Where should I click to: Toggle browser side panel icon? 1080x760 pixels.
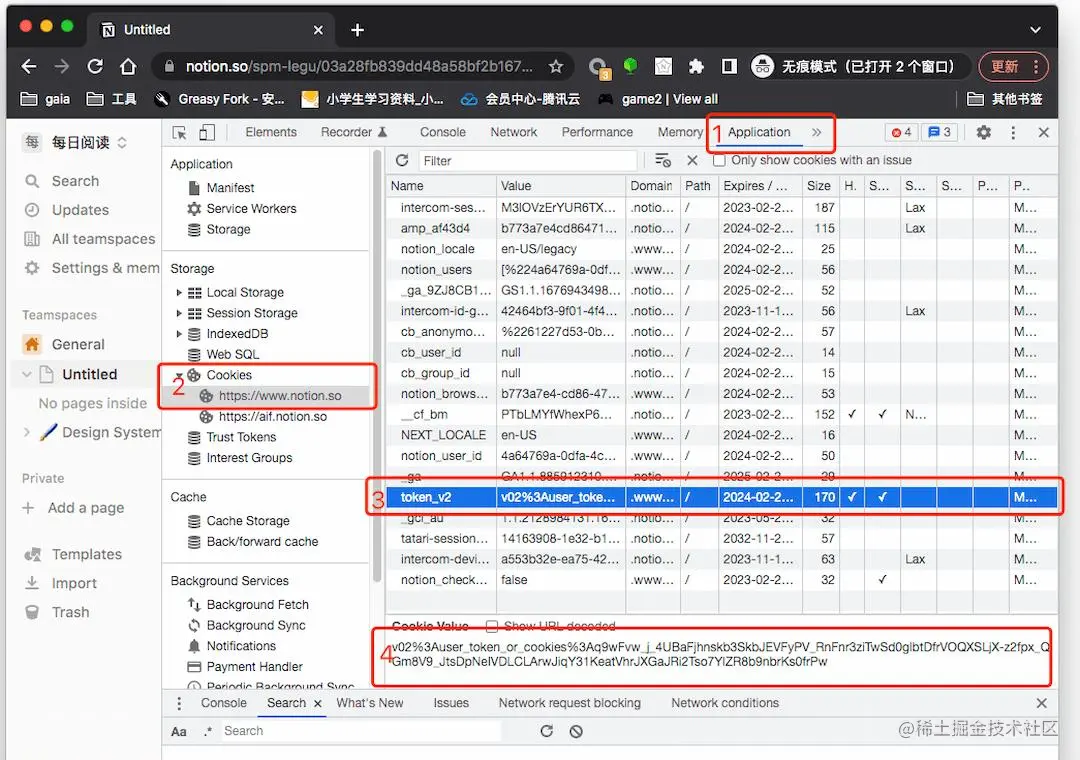click(729, 66)
